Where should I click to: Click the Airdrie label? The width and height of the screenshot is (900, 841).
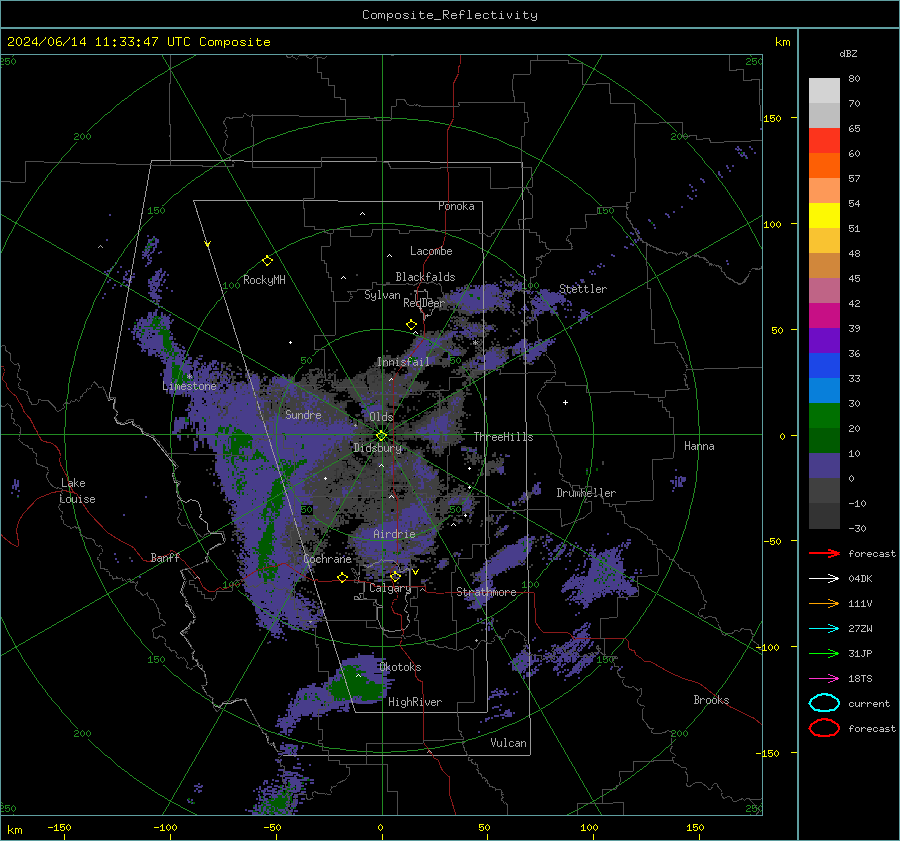pos(394,534)
